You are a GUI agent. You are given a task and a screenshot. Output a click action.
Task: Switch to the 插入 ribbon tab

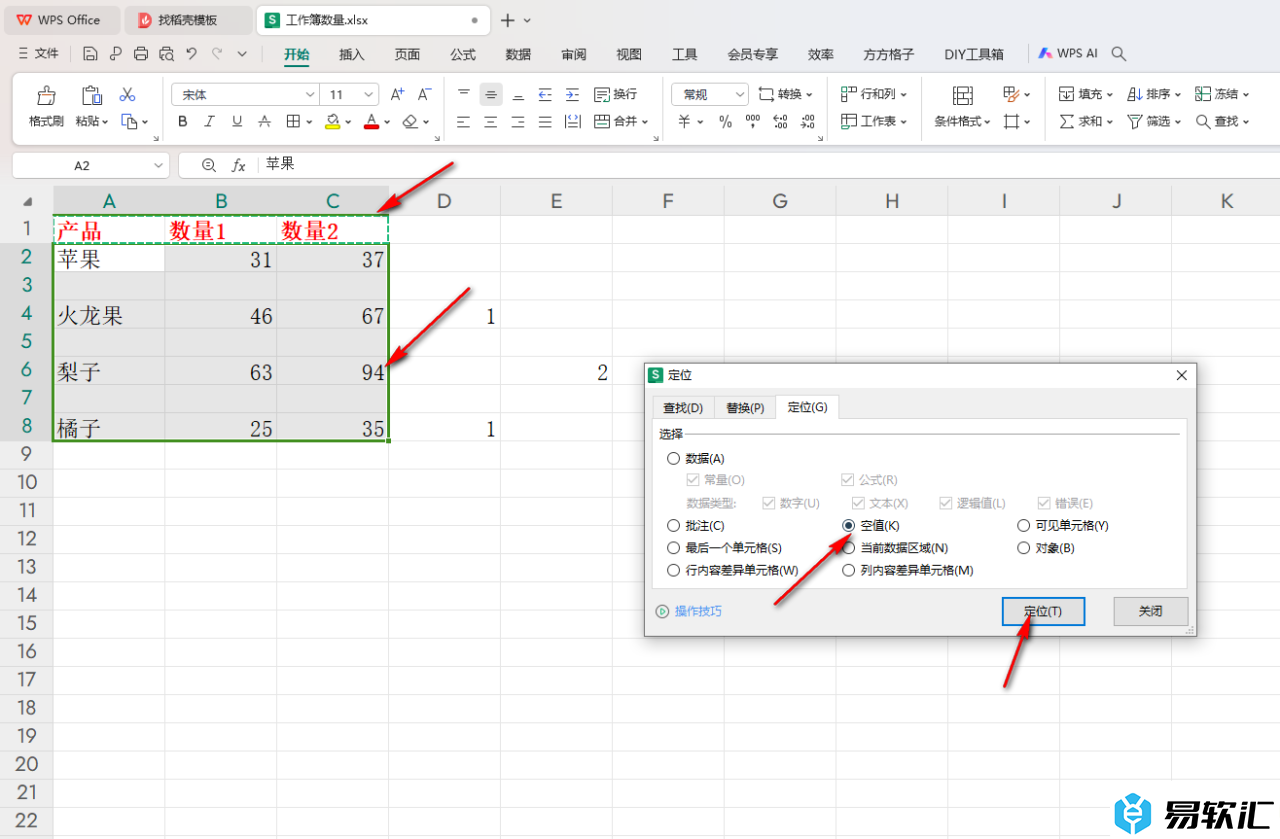click(352, 54)
